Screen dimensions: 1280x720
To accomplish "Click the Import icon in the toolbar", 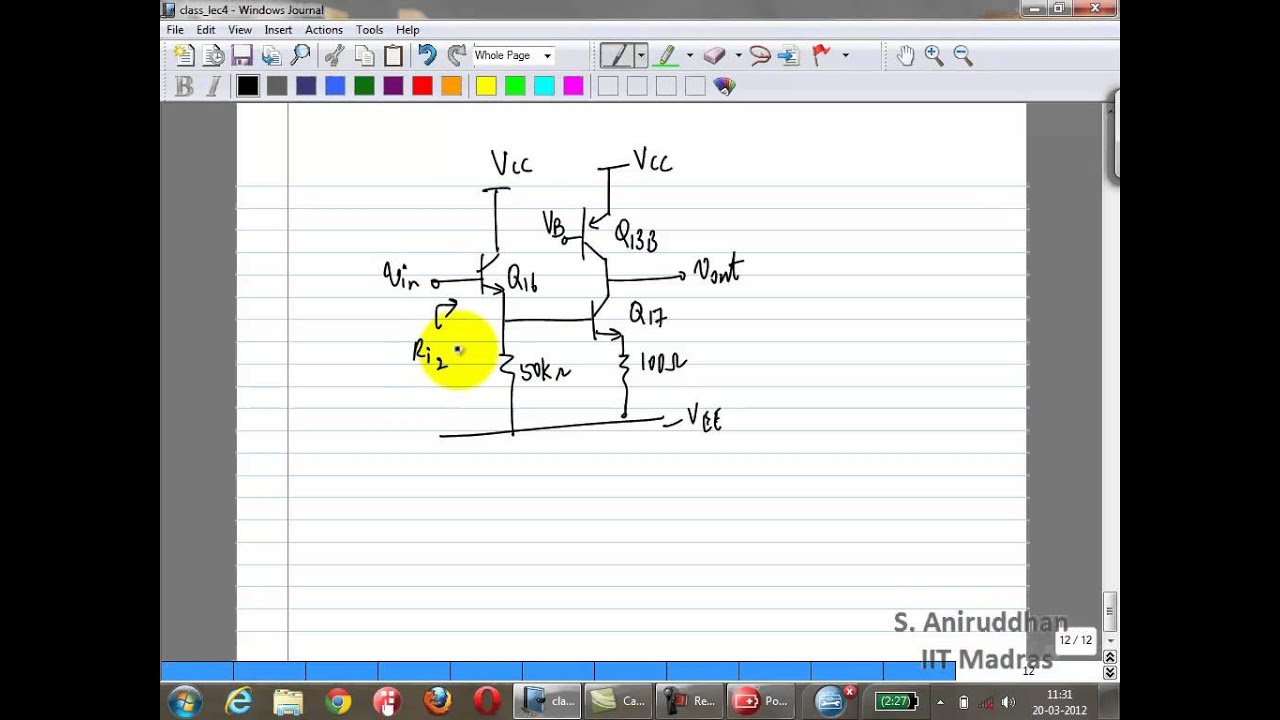I will [271, 56].
